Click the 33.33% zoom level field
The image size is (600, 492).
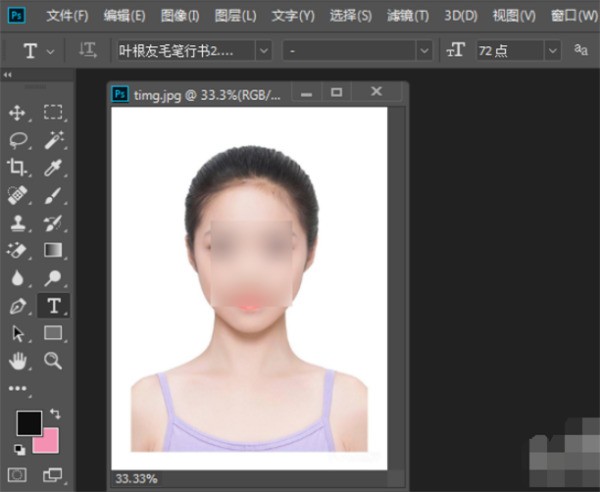(137, 478)
